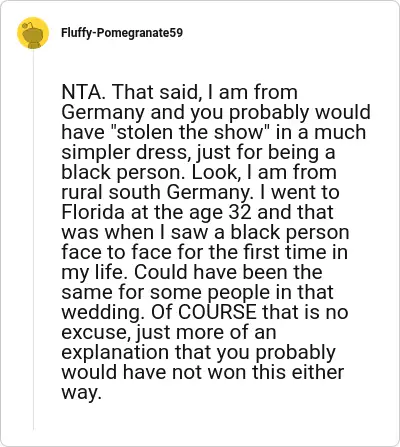Click the capitalized word "COURSE"
Screen dimensions: 400x447
coord(217,312)
